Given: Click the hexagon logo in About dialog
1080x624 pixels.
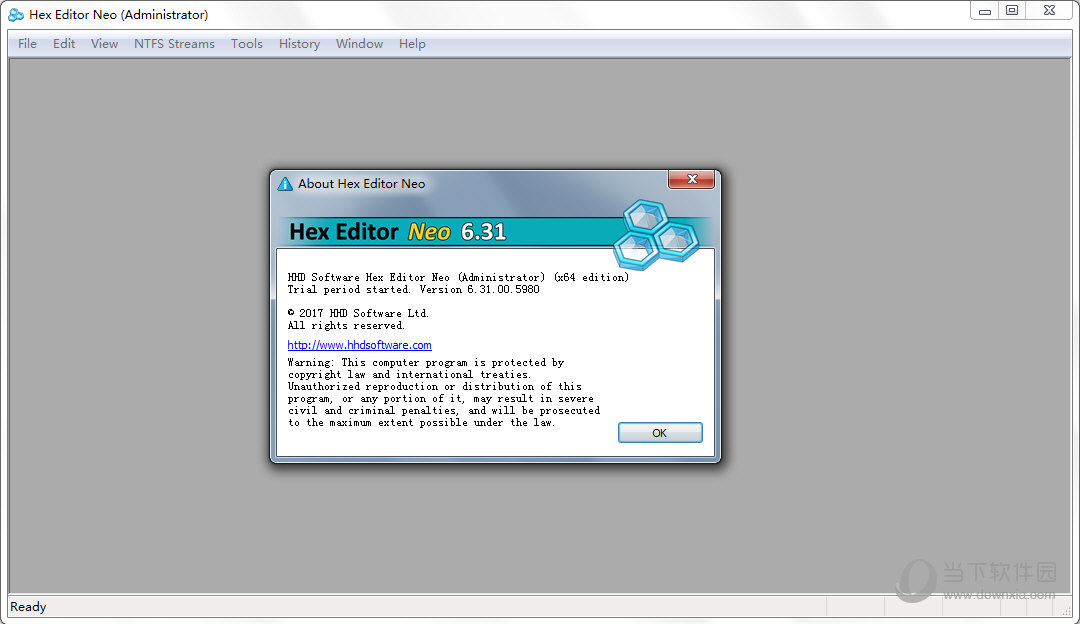Looking at the screenshot, I should click(656, 235).
